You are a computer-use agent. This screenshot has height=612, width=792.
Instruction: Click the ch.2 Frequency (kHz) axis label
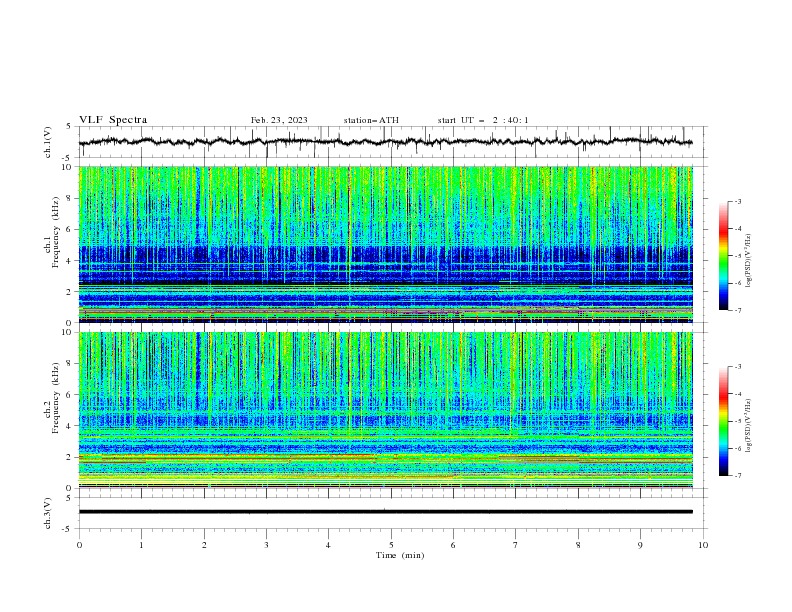51,398
